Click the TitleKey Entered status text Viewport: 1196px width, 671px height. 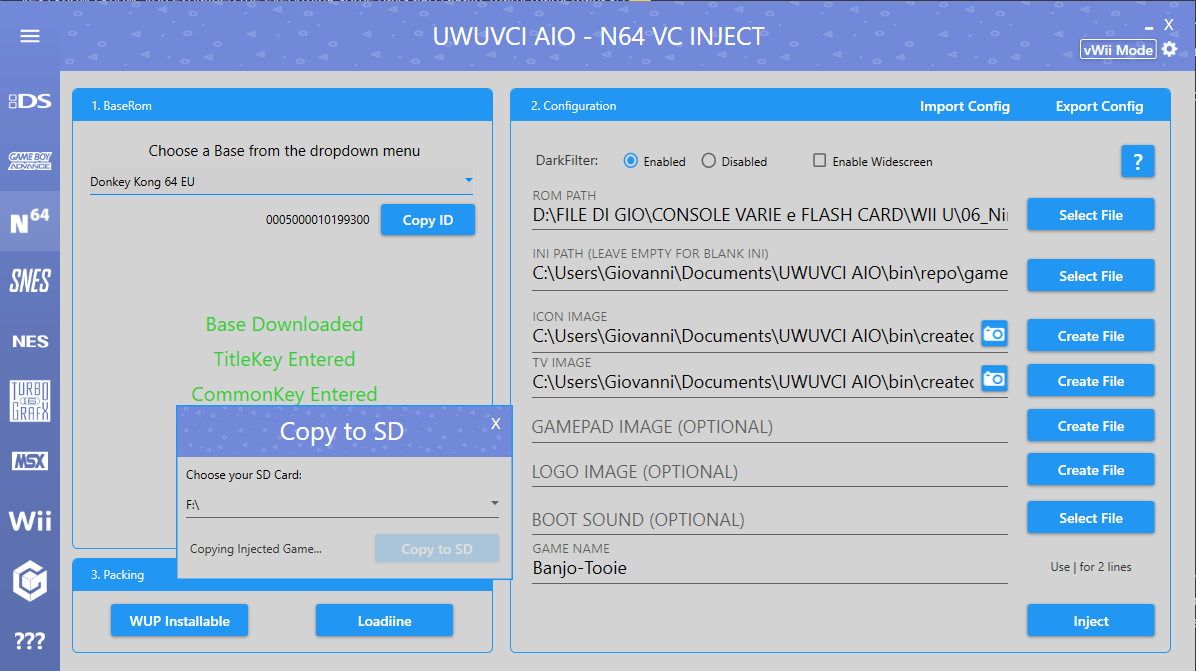click(x=285, y=359)
